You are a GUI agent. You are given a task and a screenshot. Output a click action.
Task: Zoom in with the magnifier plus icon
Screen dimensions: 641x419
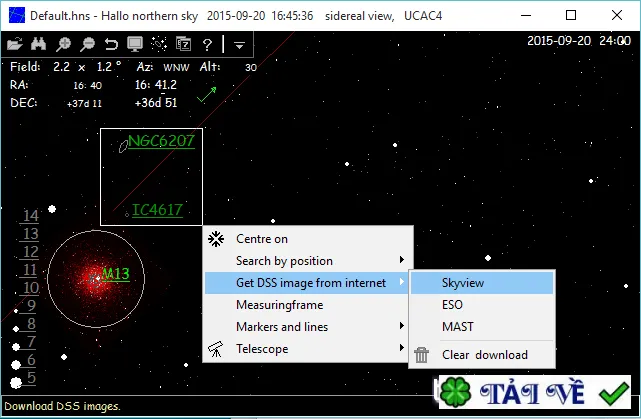click(63, 44)
